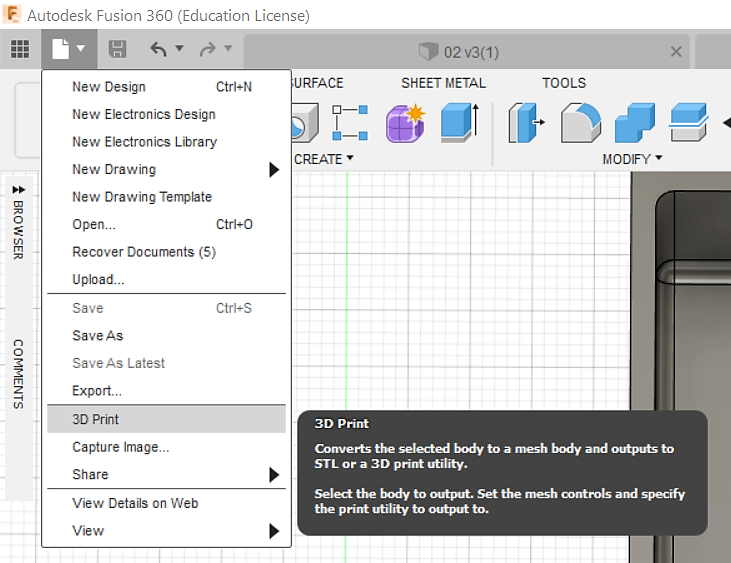Choose Recover Documents (5)
731x563 pixels.
tap(166, 252)
